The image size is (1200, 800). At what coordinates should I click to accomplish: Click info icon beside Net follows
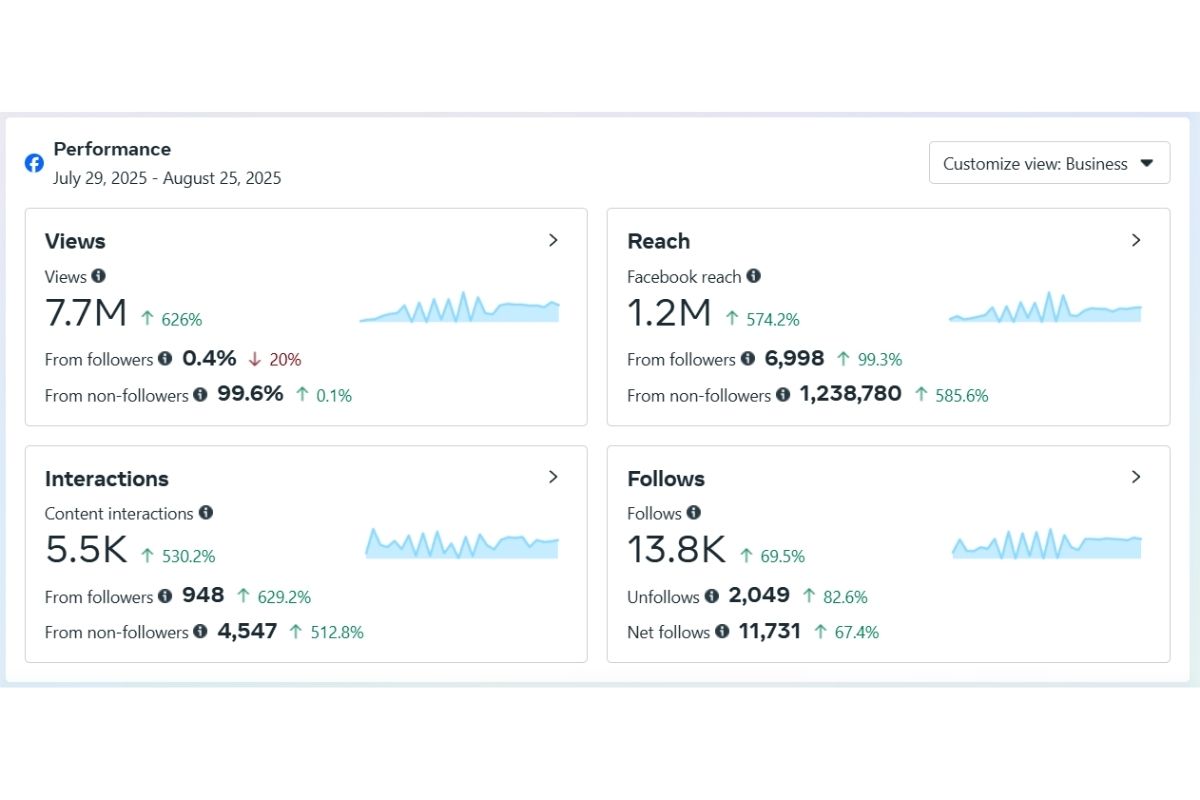click(722, 632)
